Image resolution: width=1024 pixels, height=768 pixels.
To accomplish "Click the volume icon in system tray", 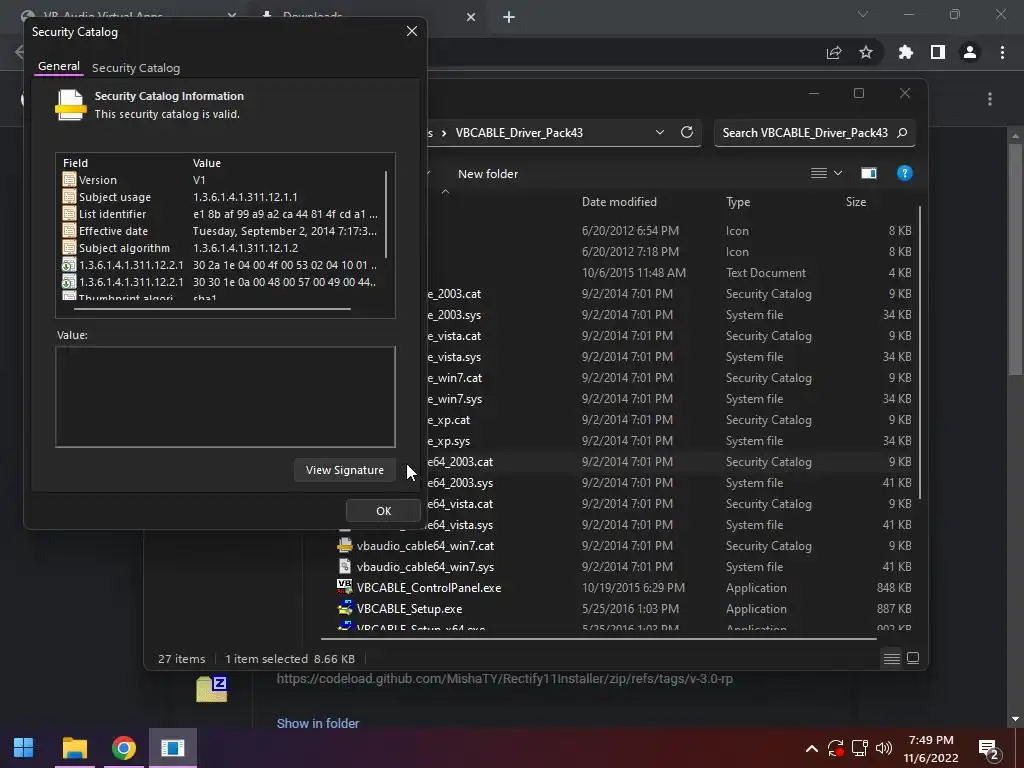I will 884,748.
